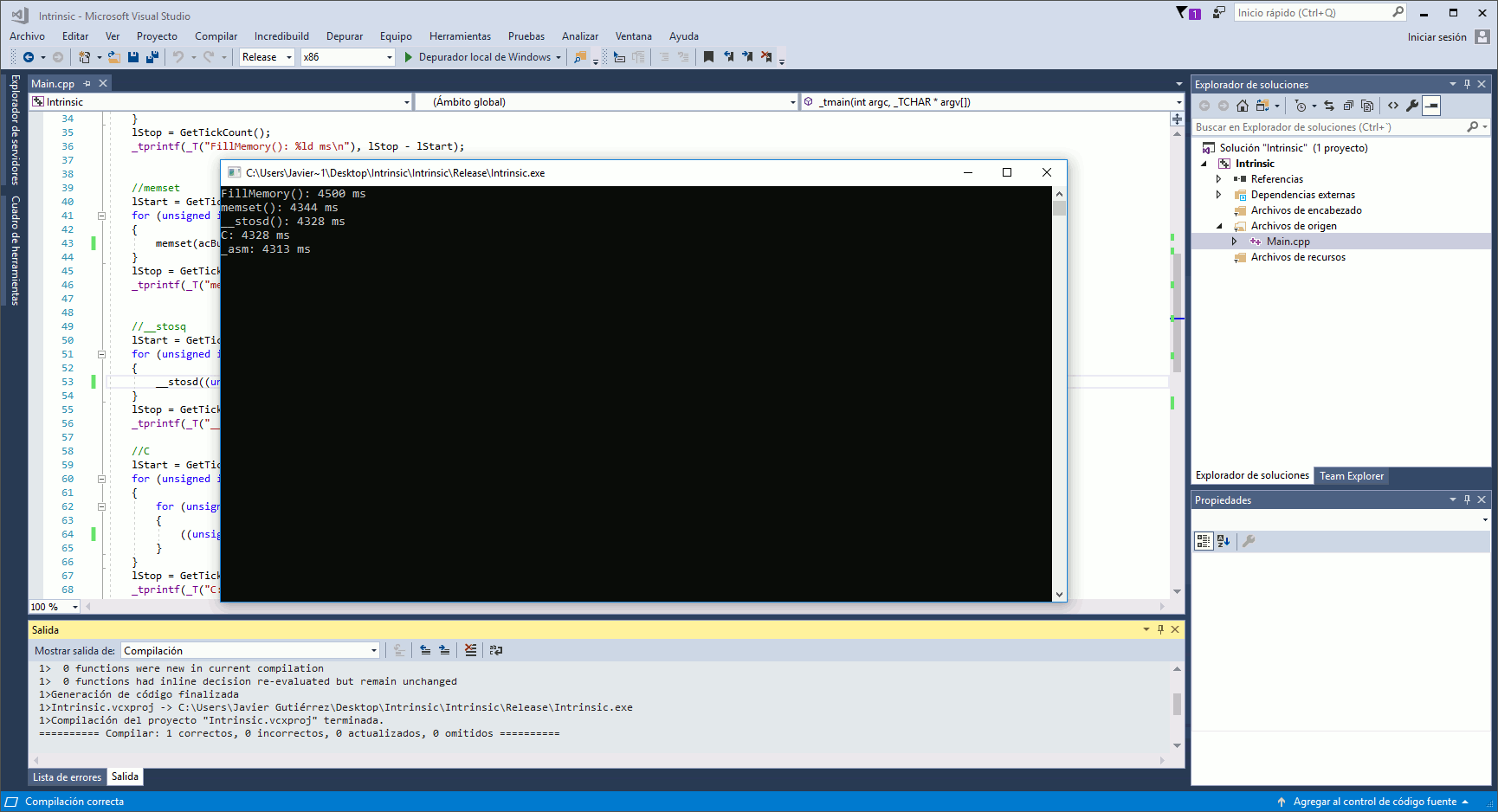Open the Release configuration dropdown

(291, 56)
